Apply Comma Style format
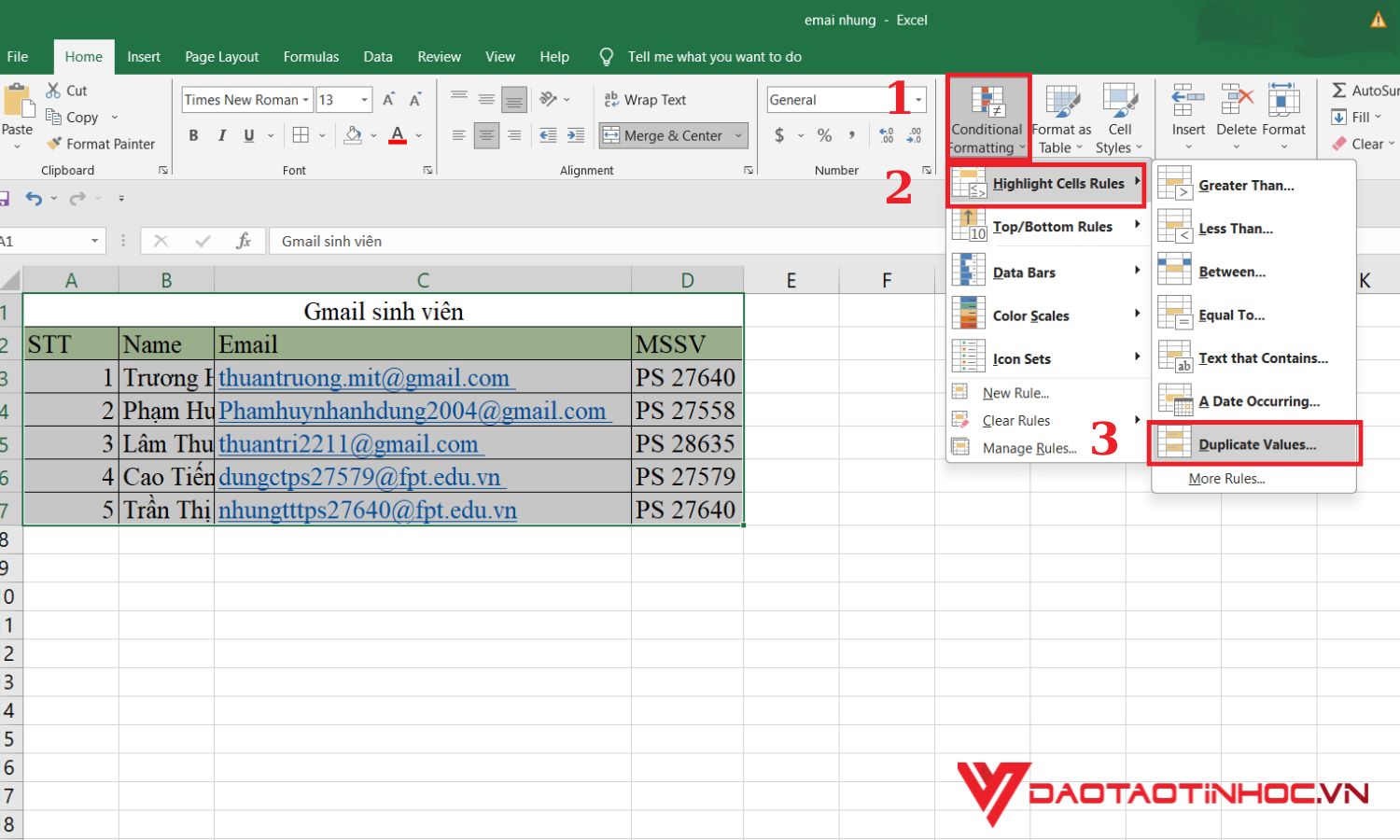The image size is (1400, 840). [x=852, y=135]
